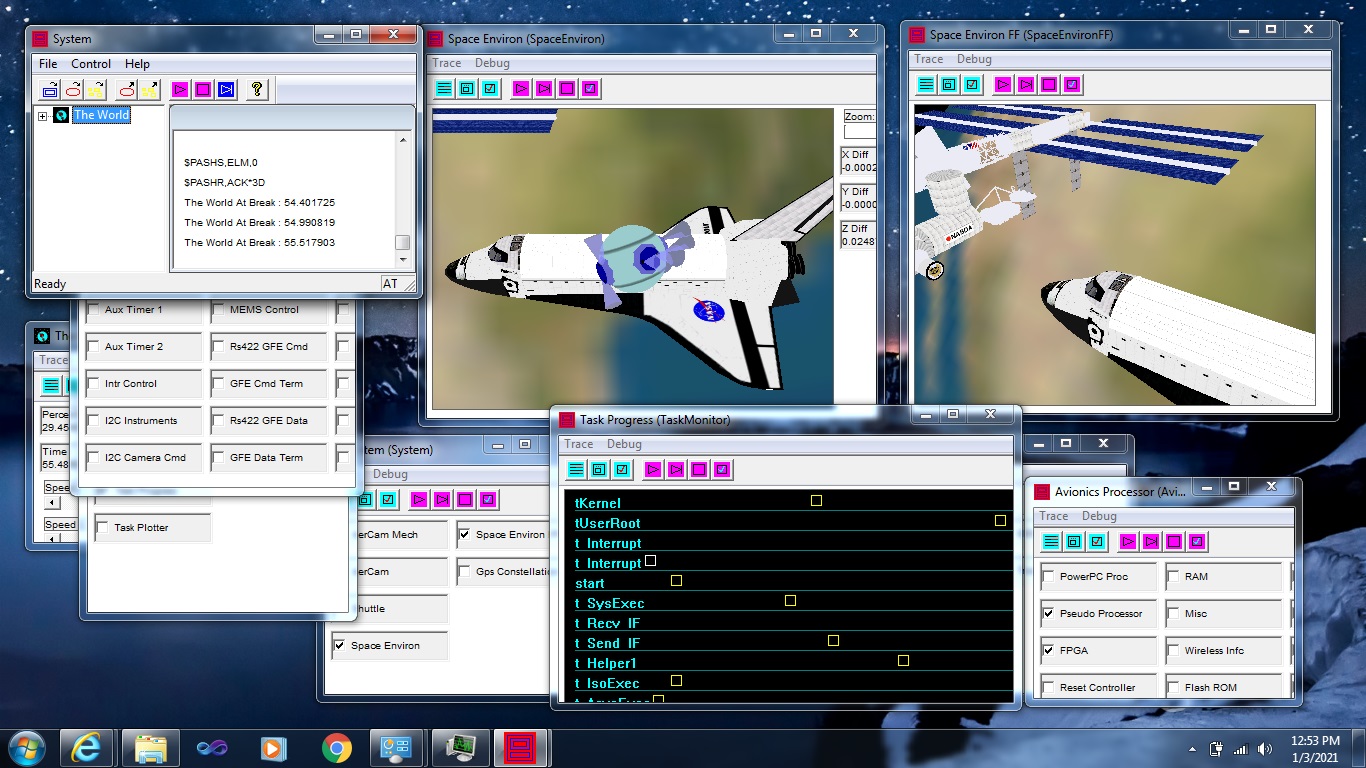Screen dimensions: 1366x768
Task: Enable the PowerPC Proc checkbox
Action: tap(1048, 577)
